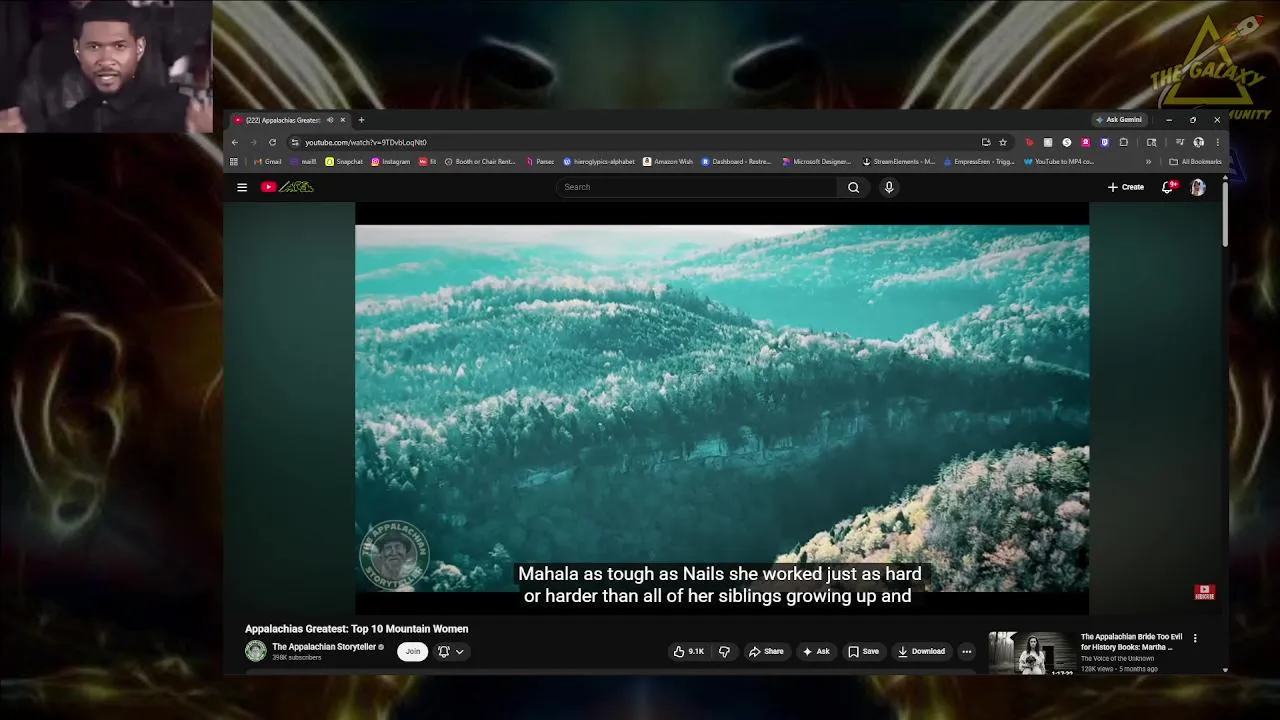This screenshot has width=1280, height=720.
Task: Click the address bar URL
Action: click(x=366, y=142)
